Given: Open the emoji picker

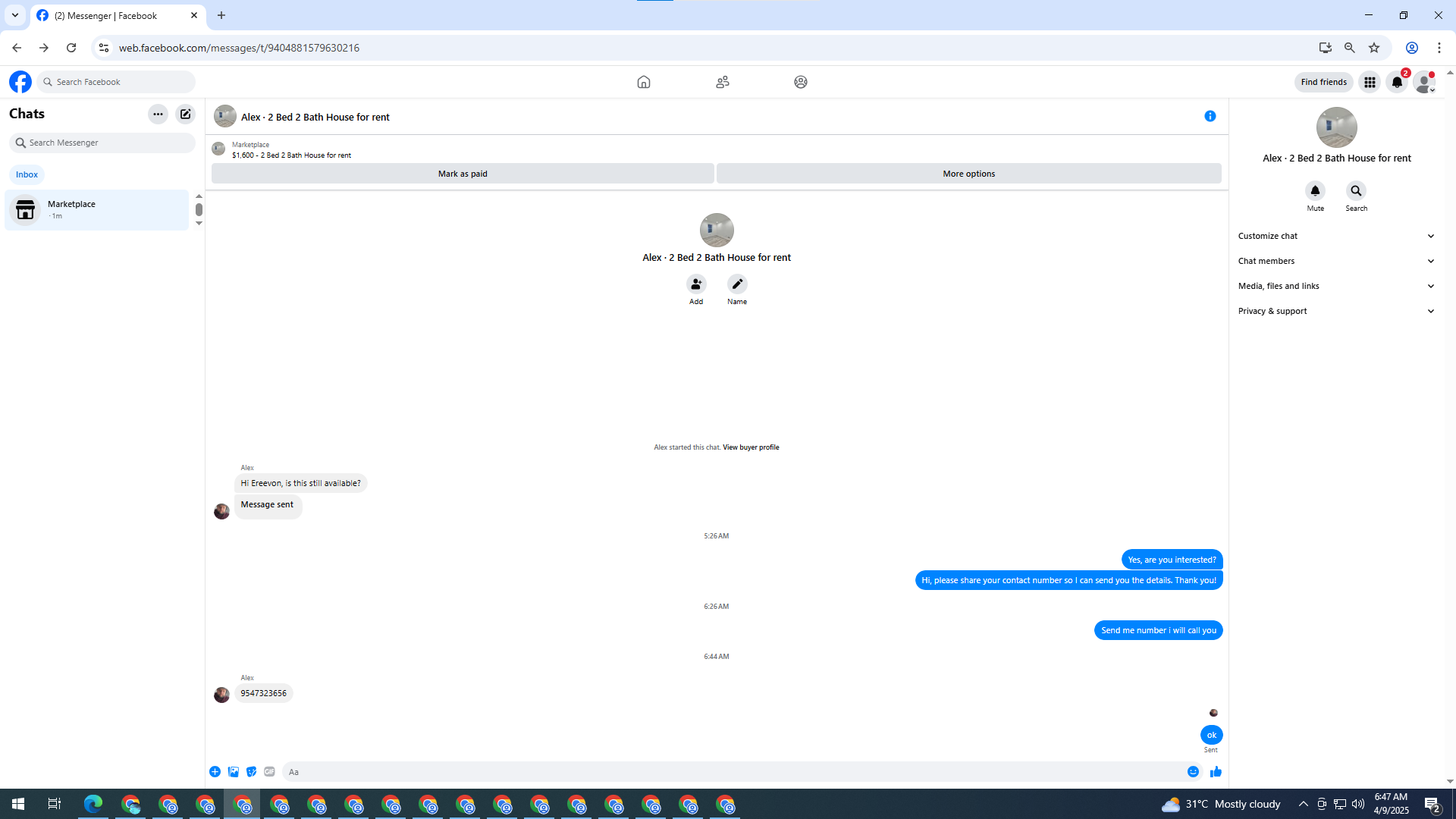Looking at the screenshot, I should pyautogui.click(x=1194, y=772).
